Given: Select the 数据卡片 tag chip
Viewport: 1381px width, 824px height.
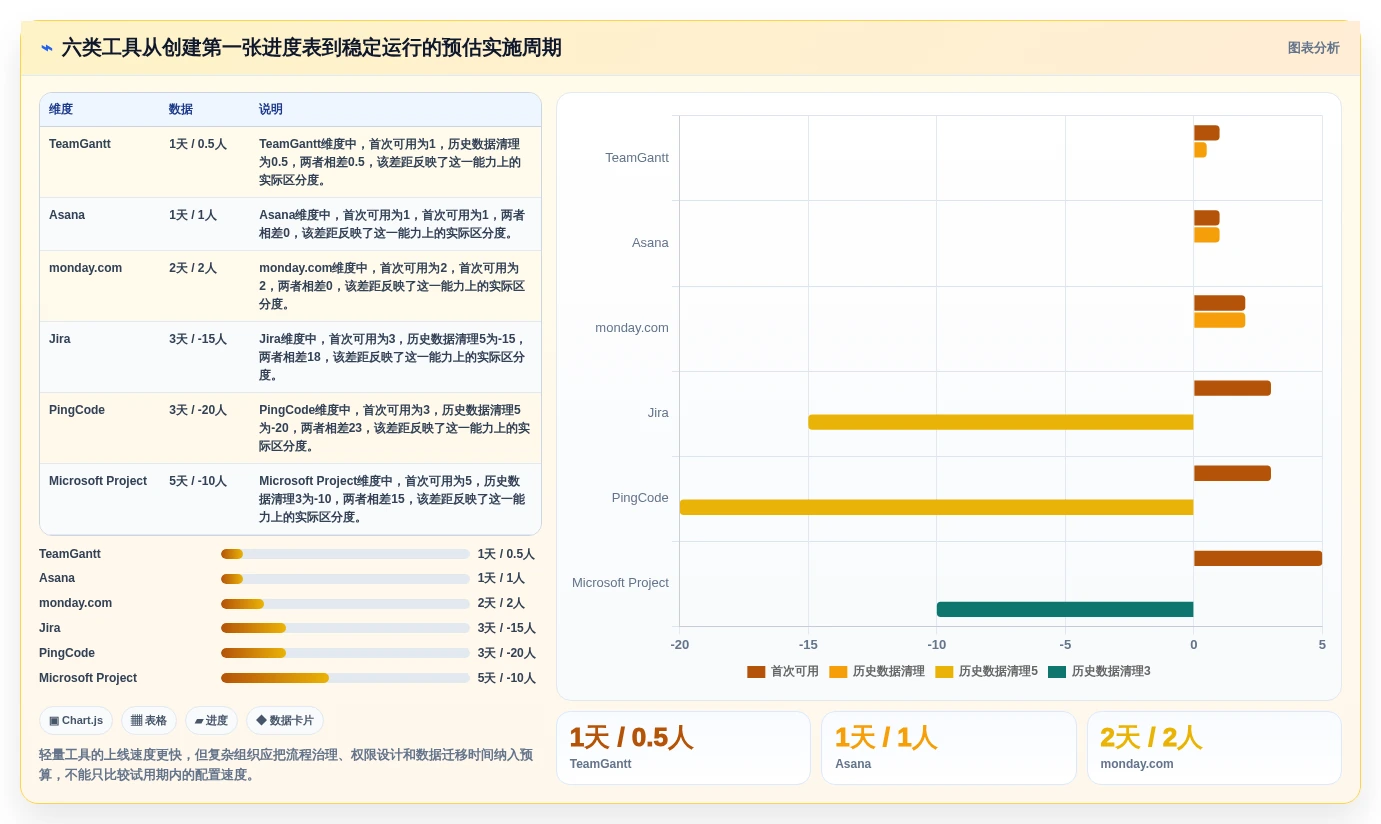Looking at the screenshot, I should click(x=285, y=720).
